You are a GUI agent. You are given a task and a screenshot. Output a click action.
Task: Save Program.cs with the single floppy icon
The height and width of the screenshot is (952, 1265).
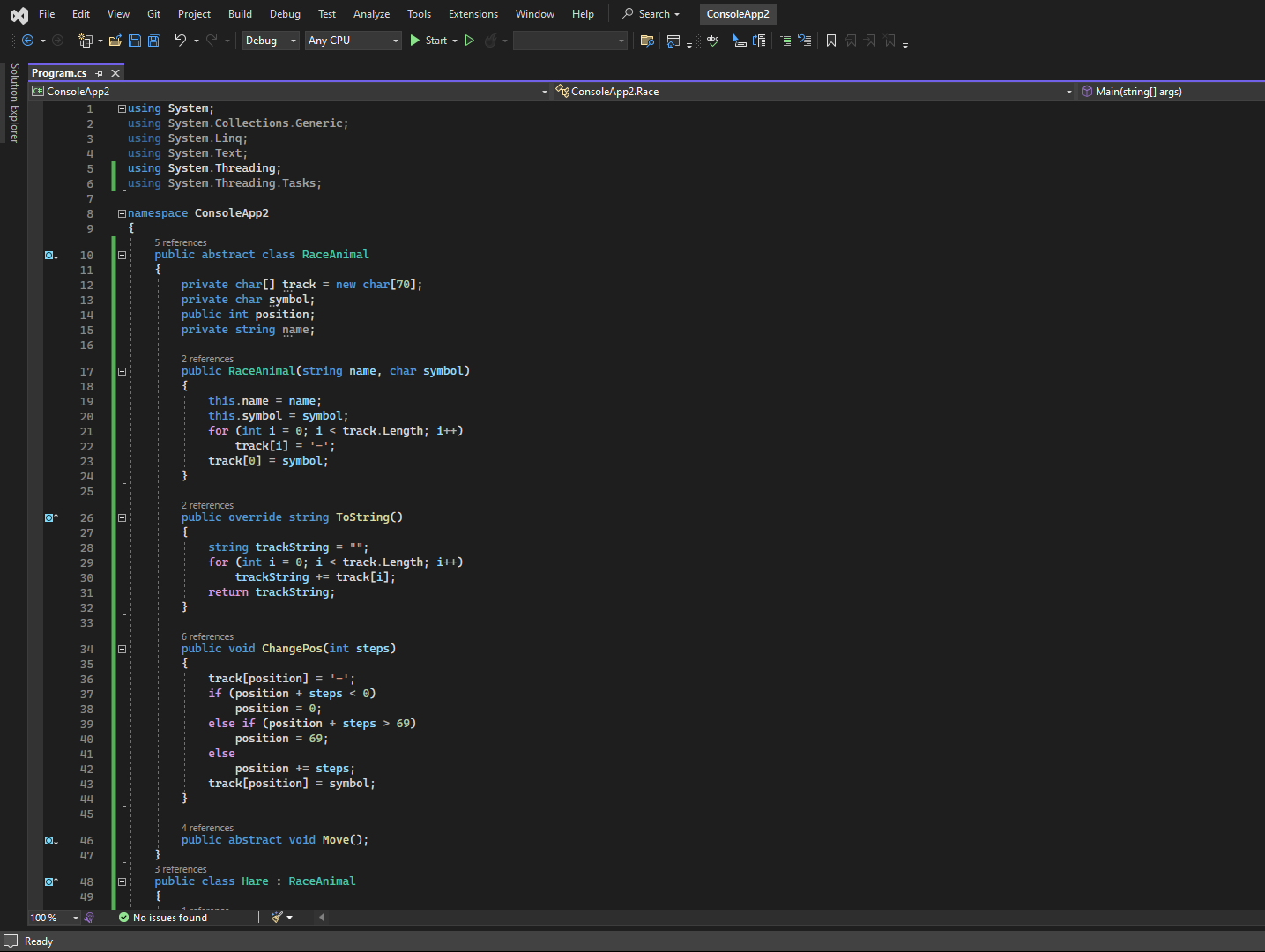click(135, 41)
